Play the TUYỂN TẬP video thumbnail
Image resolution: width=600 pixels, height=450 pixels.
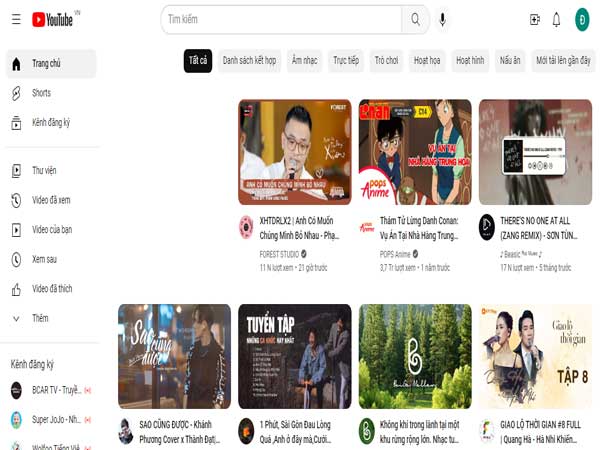click(x=294, y=356)
